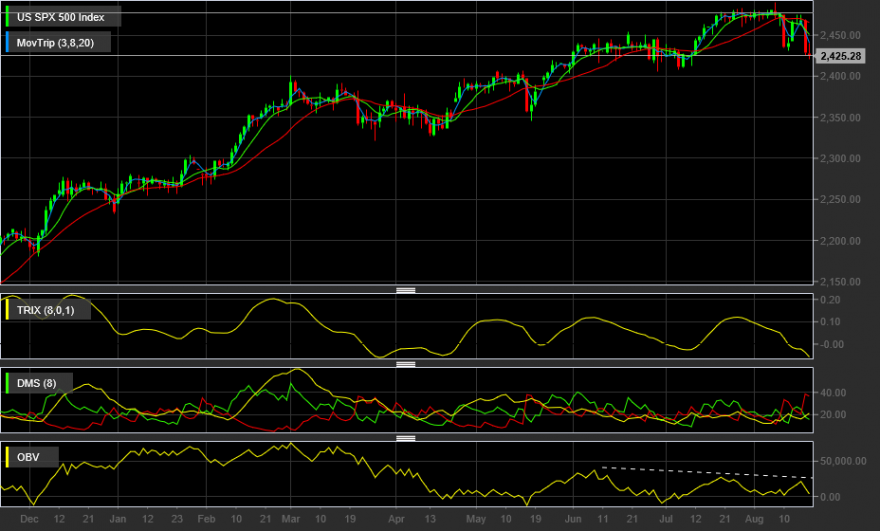Click the 2,425.28 current price tag
The height and width of the screenshot is (531, 880).
(840, 56)
